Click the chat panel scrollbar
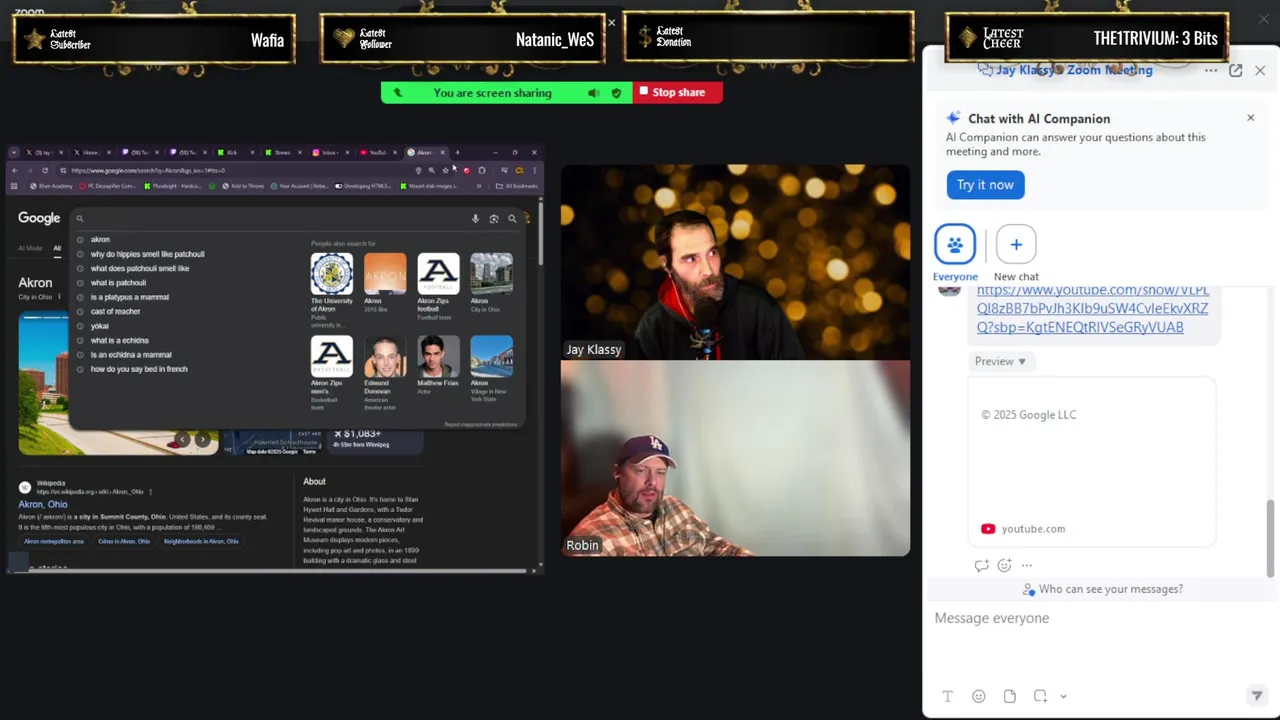Screen dimensions: 1280x720 click(x=1271, y=537)
